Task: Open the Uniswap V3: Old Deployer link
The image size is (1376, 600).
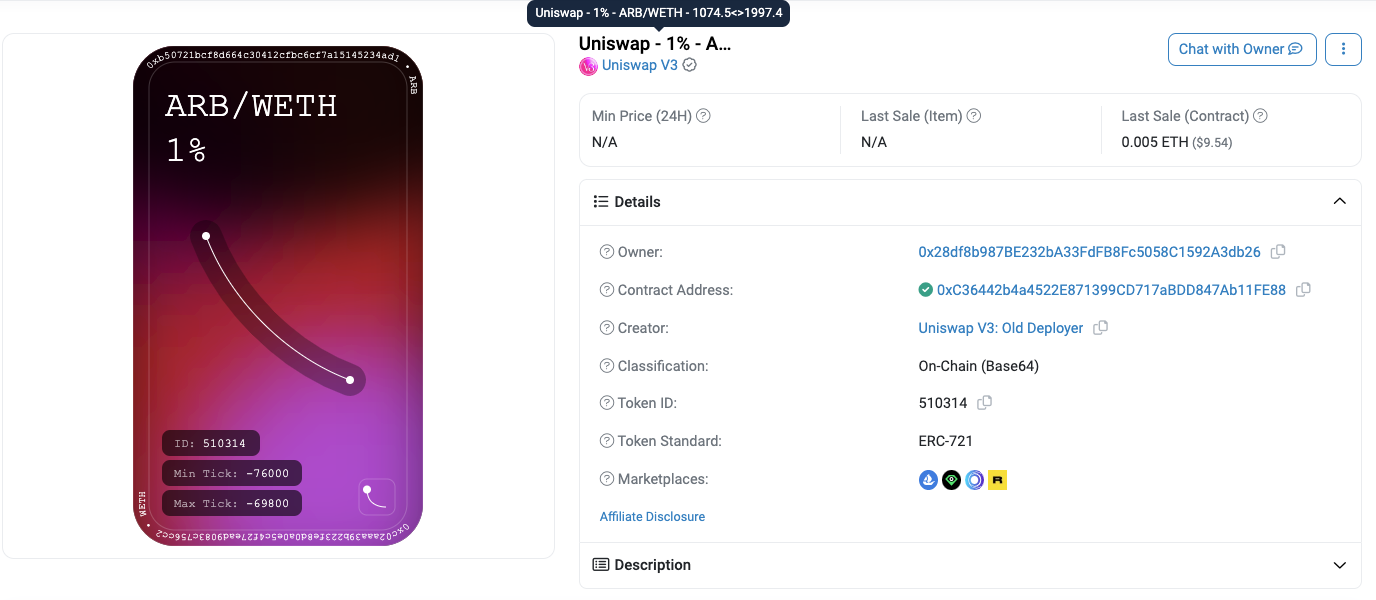Action: [x=1000, y=328]
